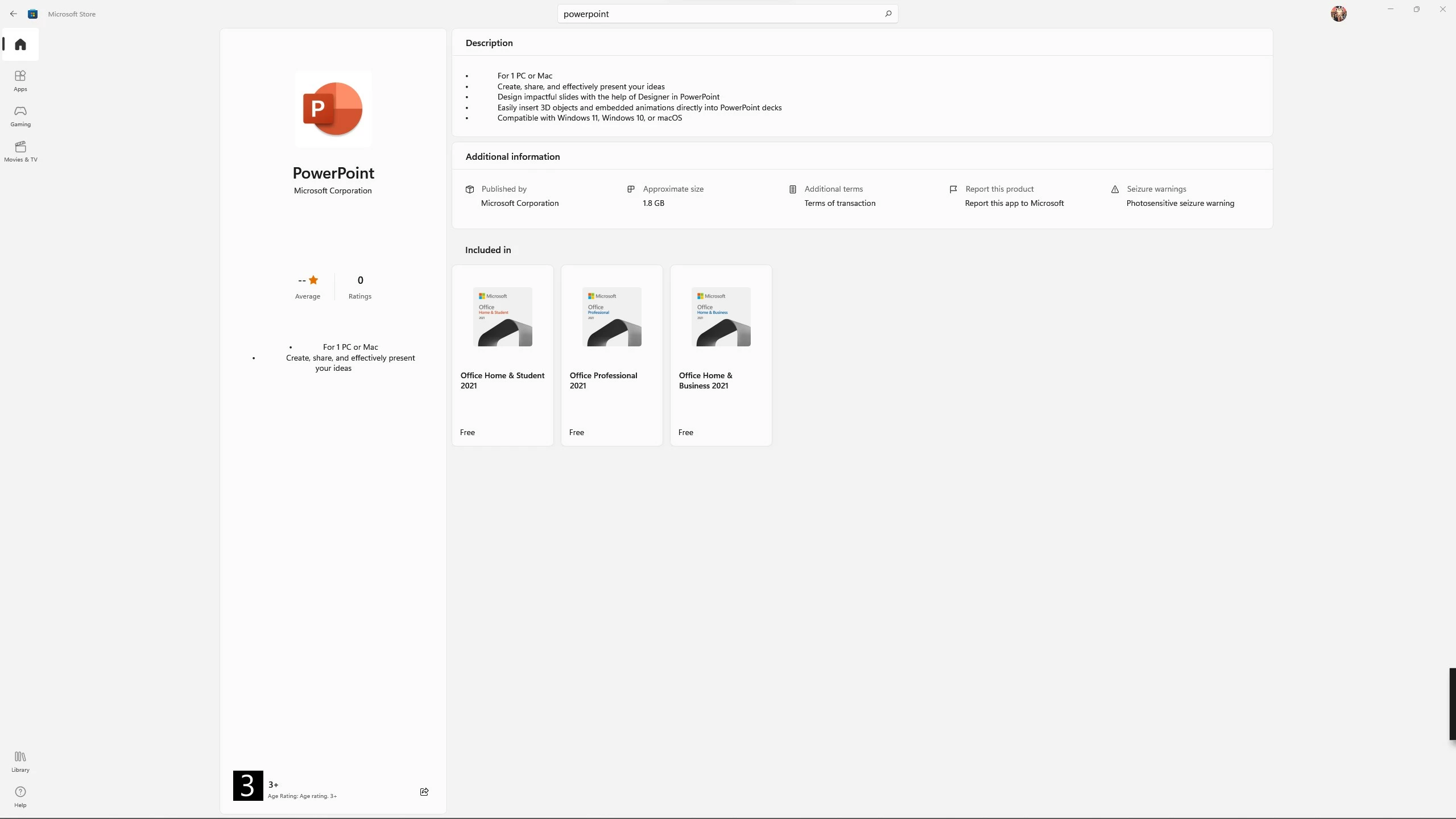Image resolution: width=1456 pixels, height=819 pixels.
Task: Click the share icon
Action: (424, 792)
